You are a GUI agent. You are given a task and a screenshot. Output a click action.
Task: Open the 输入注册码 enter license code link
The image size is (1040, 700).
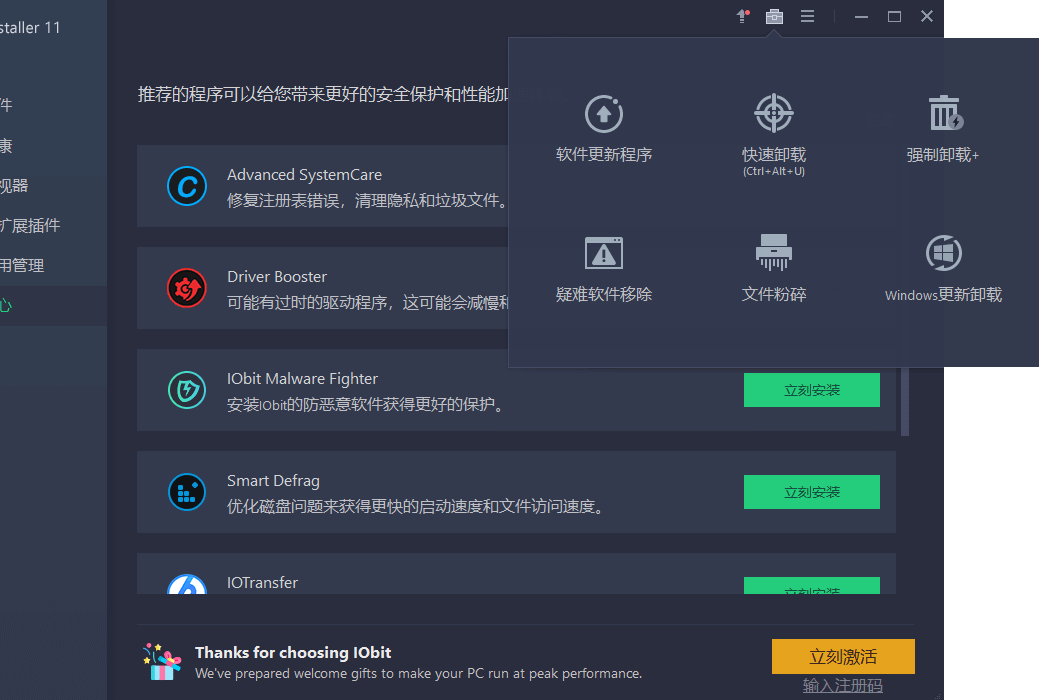tap(842, 685)
